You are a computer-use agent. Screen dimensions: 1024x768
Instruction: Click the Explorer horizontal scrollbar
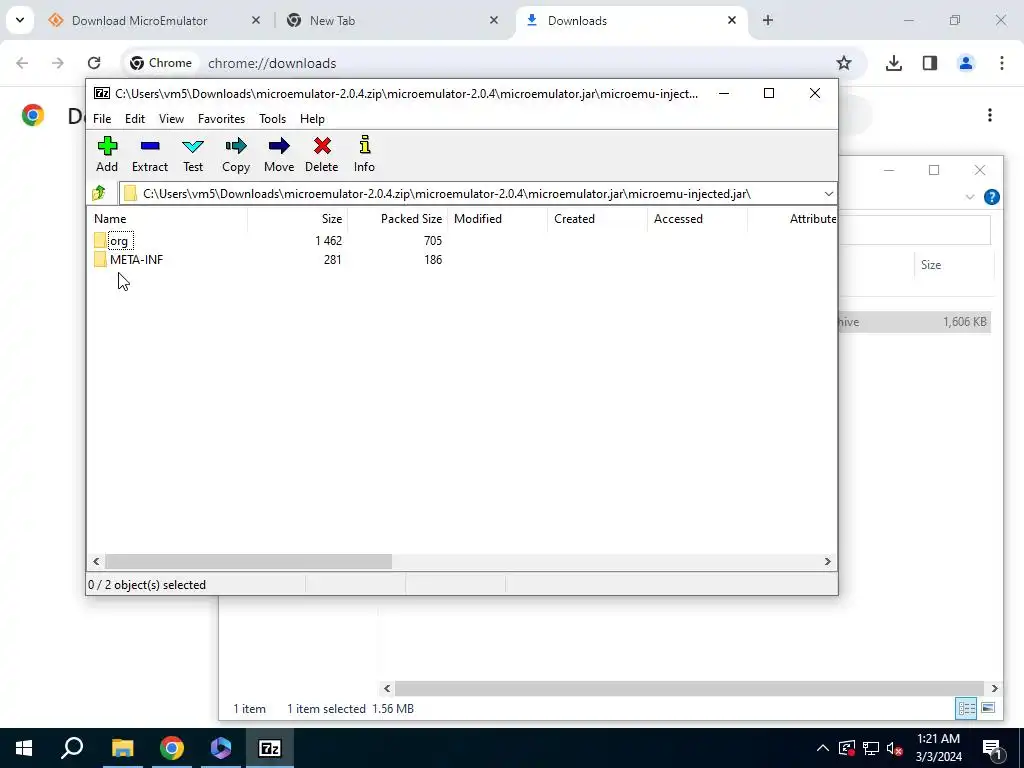689,688
